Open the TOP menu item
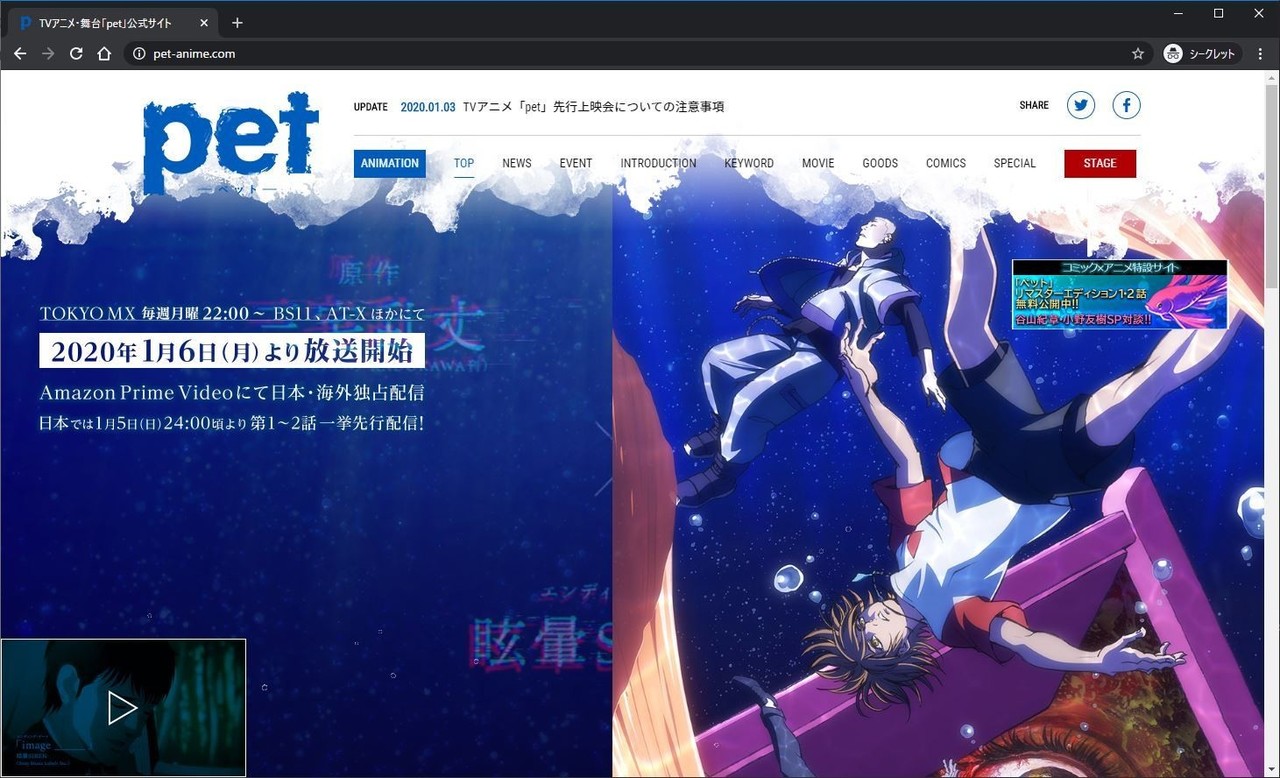Viewport: 1280px width, 778px height. point(464,163)
